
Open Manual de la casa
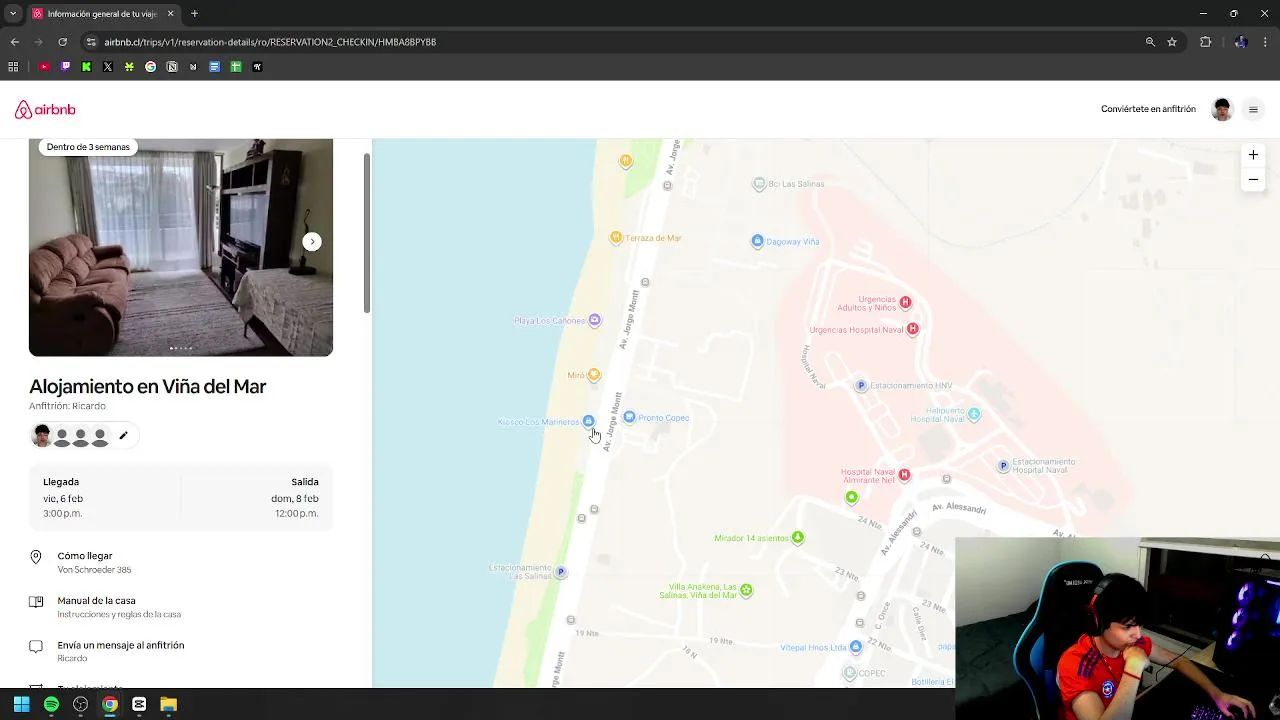pos(180,607)
